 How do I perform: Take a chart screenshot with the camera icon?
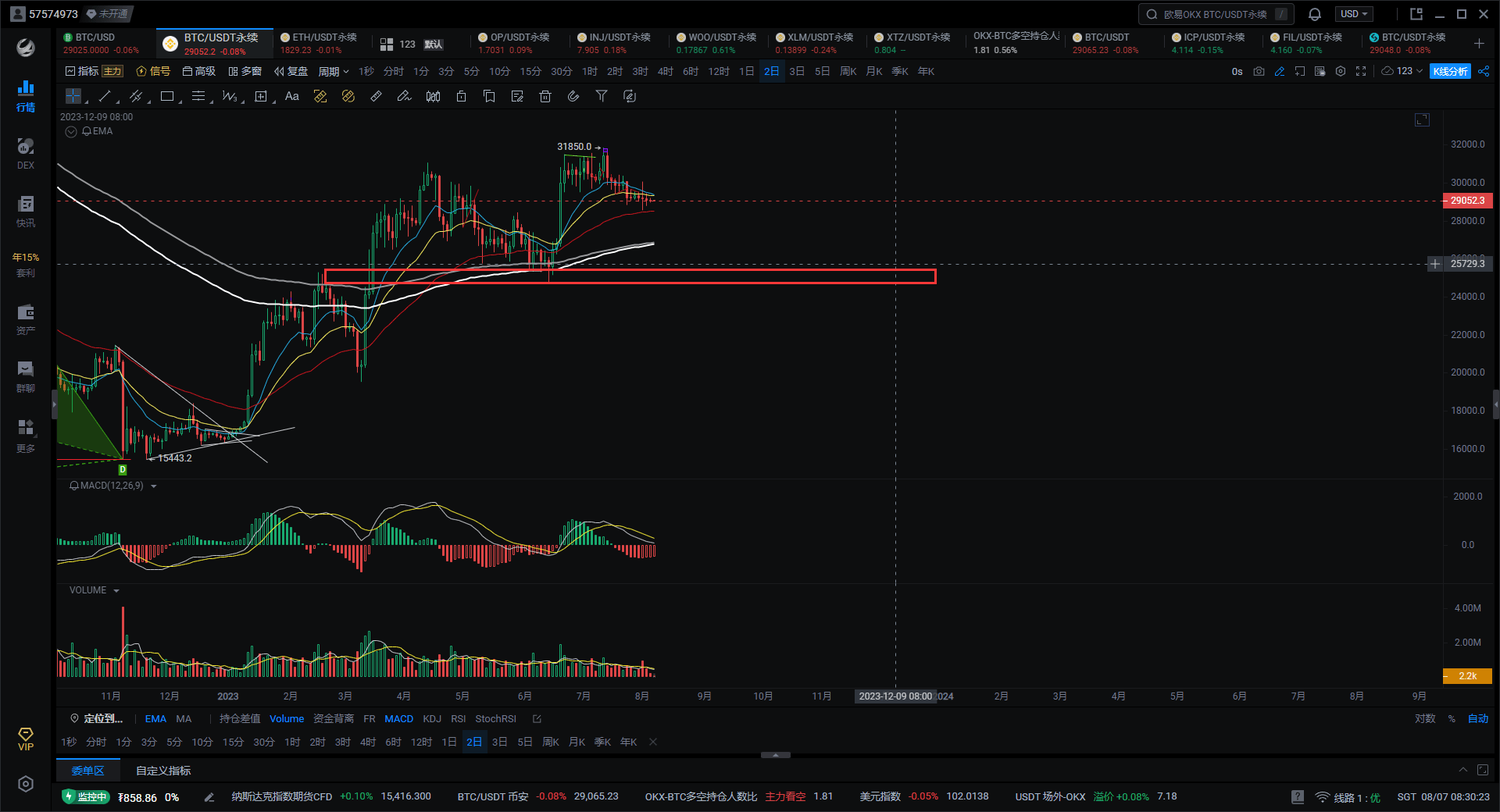1259,71
